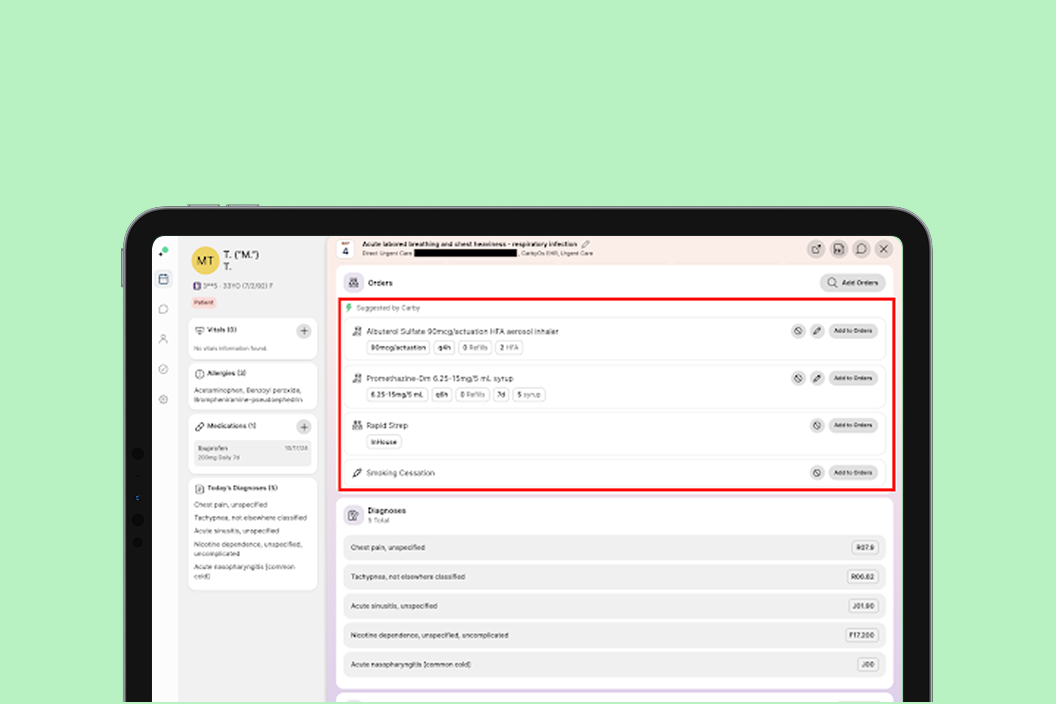Open the comments icon in the header
The image size is (1056, 704).
[861, 249]
